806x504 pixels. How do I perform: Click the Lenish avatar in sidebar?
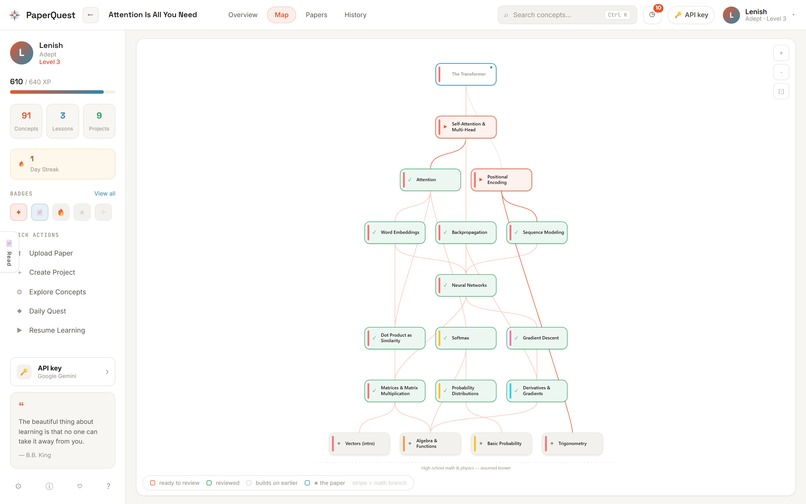coord(22,53)
